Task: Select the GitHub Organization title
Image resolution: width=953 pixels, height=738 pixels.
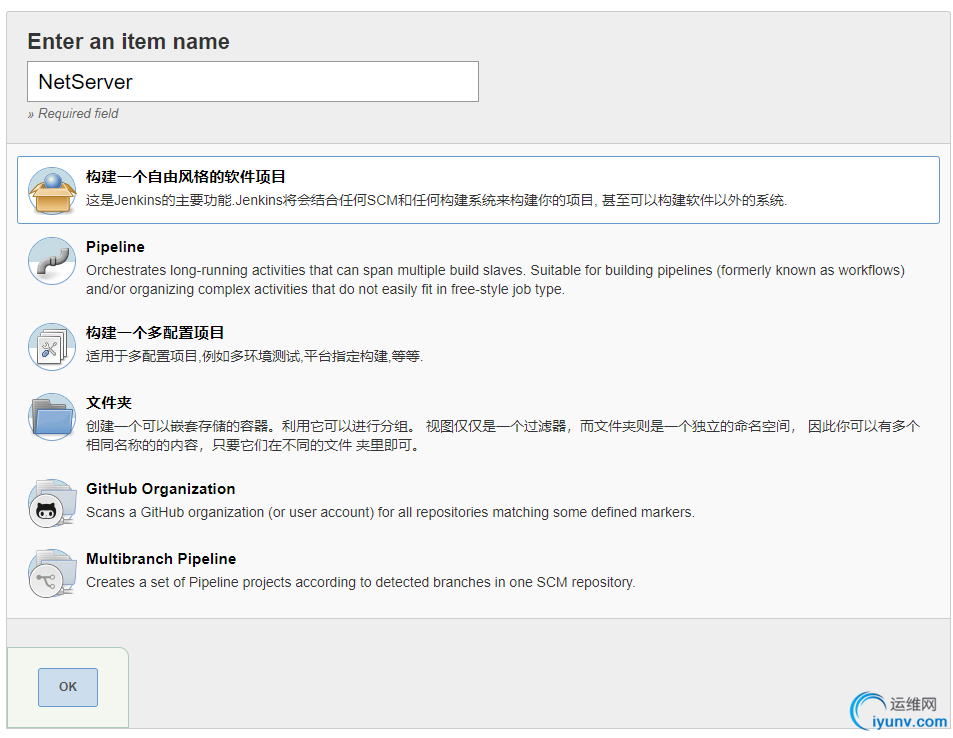Action: coord(160,489)
